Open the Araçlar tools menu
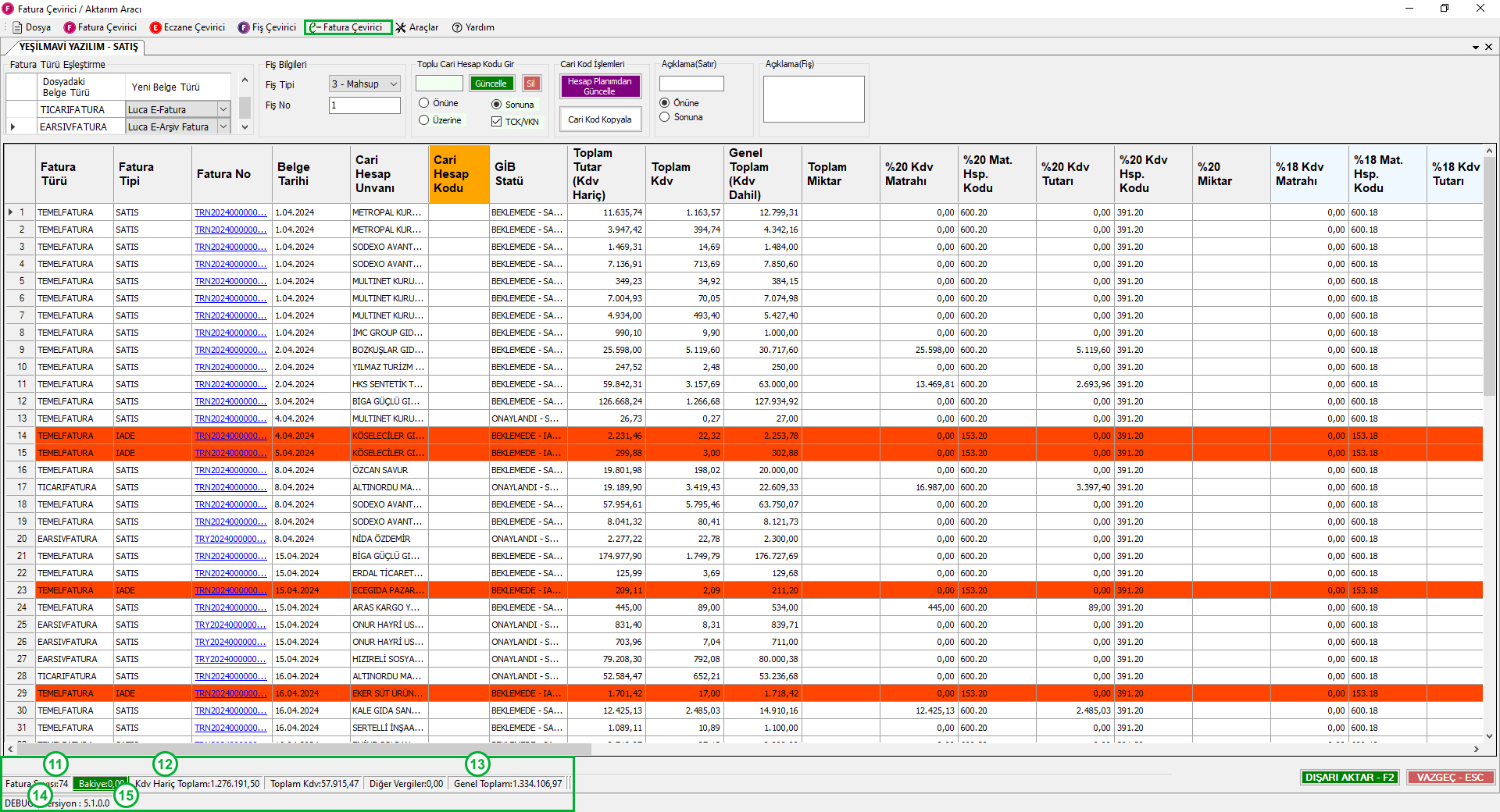Screen dimensions: 1500x812 click(x=416, y=27)
